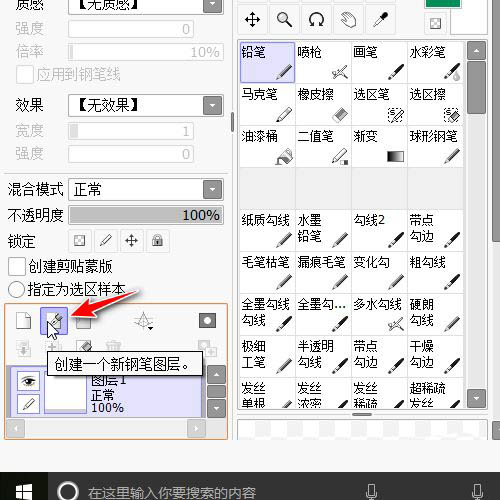This screenshot has height=500, width=500.
Task: Choose the 渐变 gradient tool
Action: click(x=379, y=147)
